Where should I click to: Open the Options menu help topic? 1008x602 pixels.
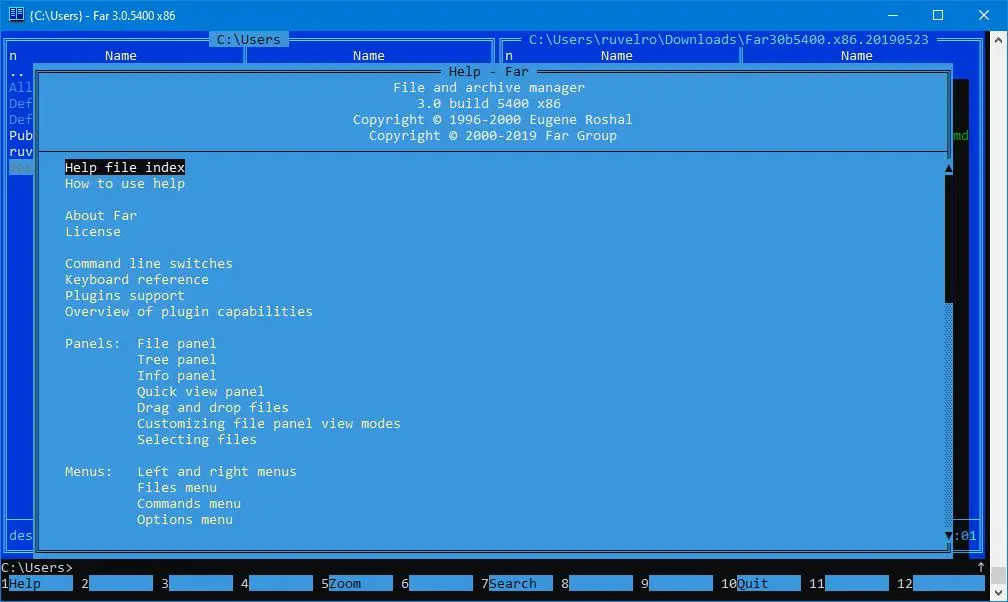[184, 520]
